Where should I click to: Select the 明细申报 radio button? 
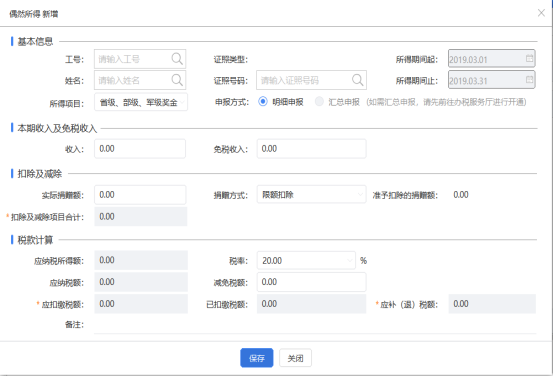click(263, 102)
